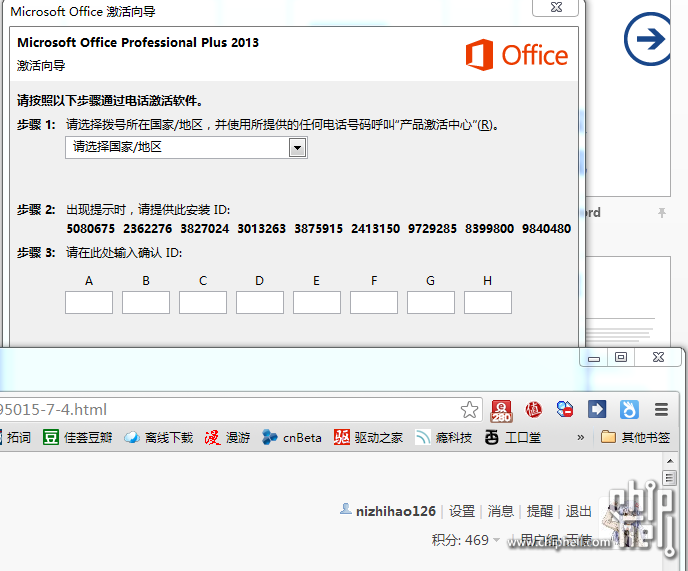Click confirmation ID field E
The image size is (688, 571).
point(317,302)
